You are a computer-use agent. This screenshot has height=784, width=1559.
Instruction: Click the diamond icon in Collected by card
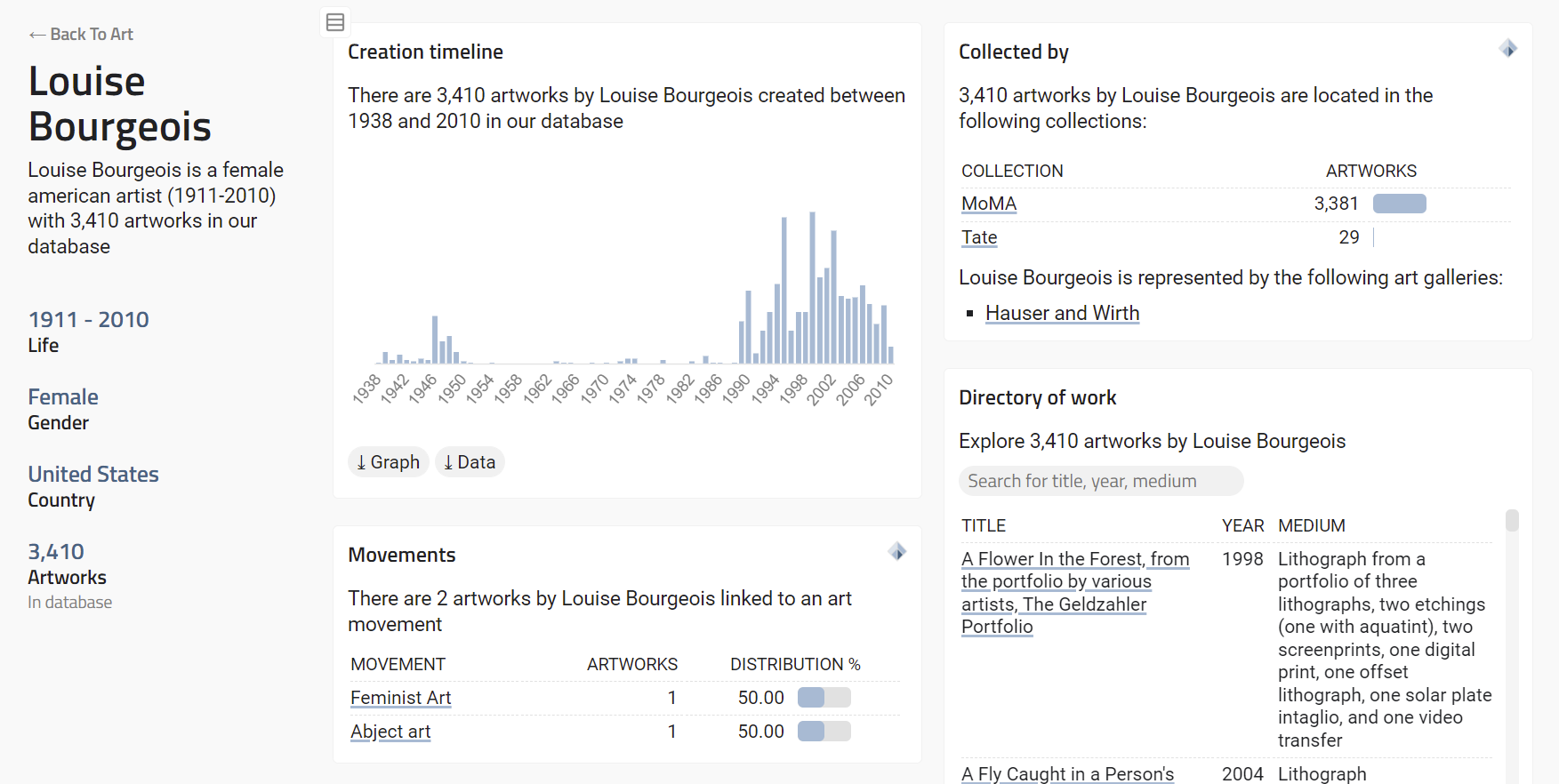pyautogui.click(x=1508, y=48)
